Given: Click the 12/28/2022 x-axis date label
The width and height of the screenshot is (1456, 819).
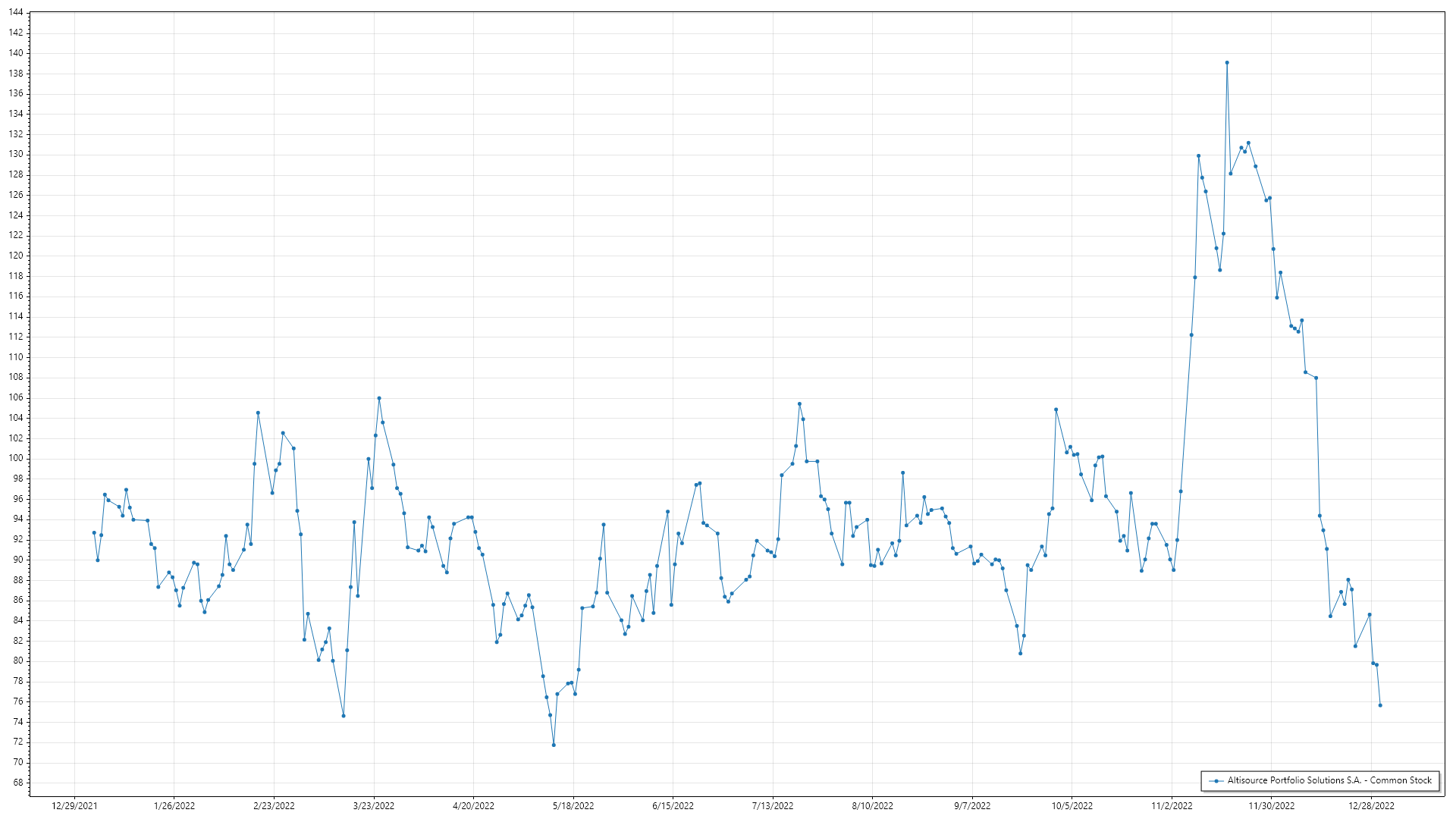Looking at the screenshot, I should (x=1371, y=805).
